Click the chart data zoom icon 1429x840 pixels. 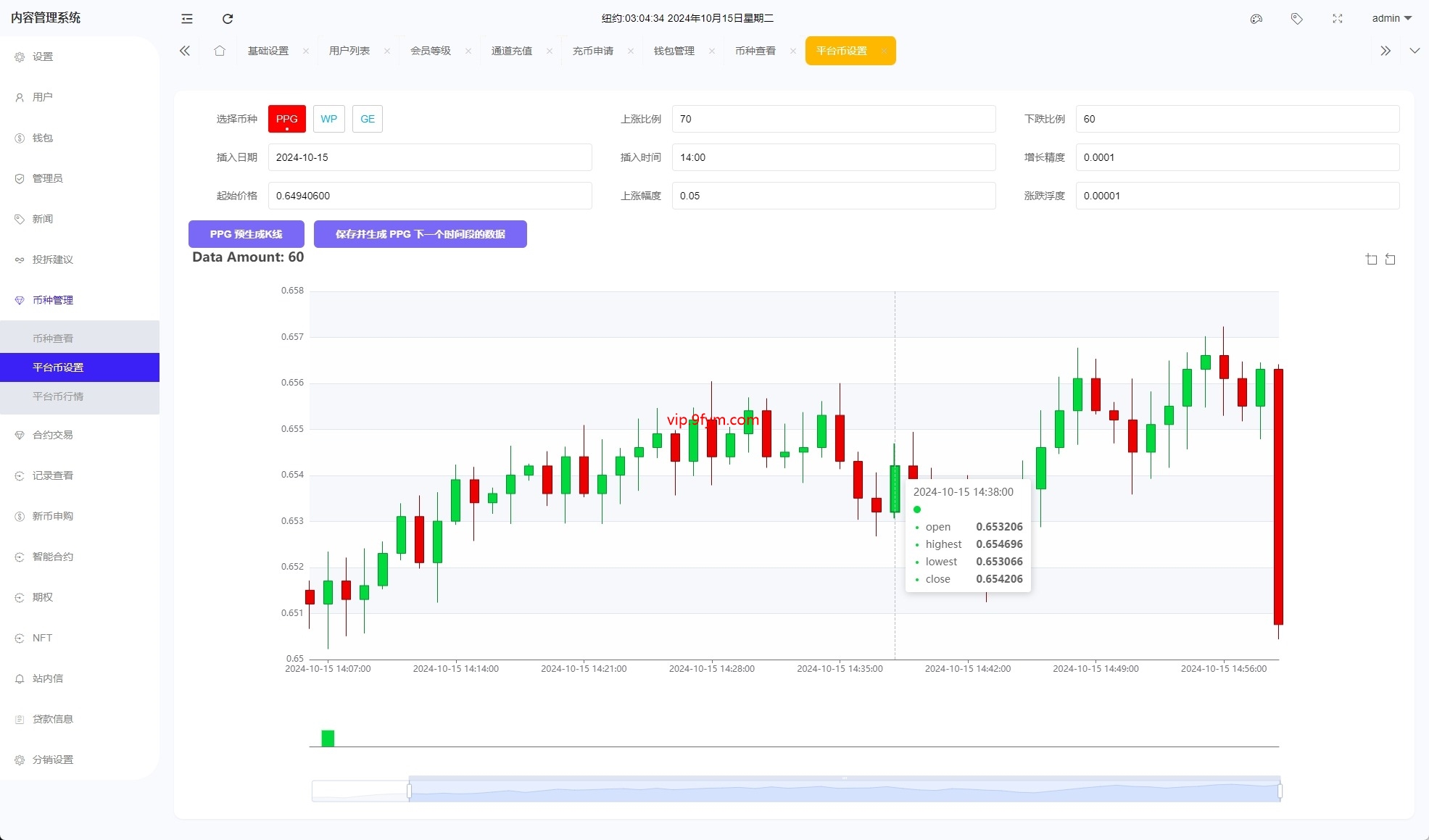(1371, 259)
